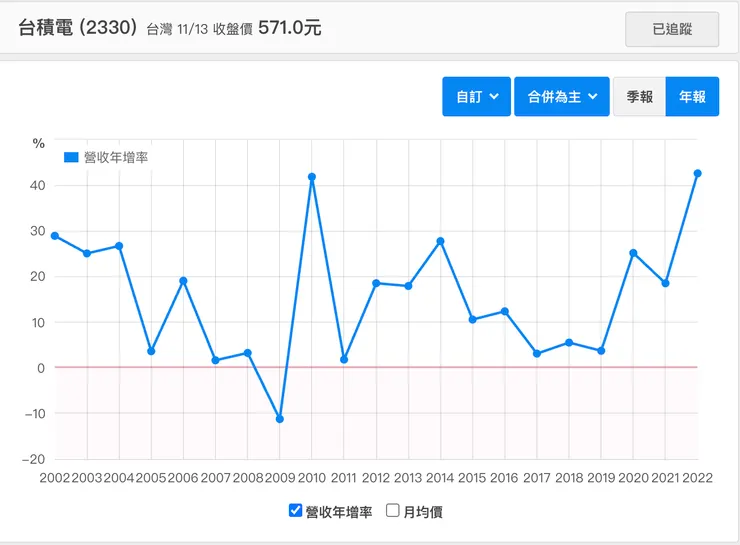
Task: Click the 2022 x-axis year label
Action: 698,478
